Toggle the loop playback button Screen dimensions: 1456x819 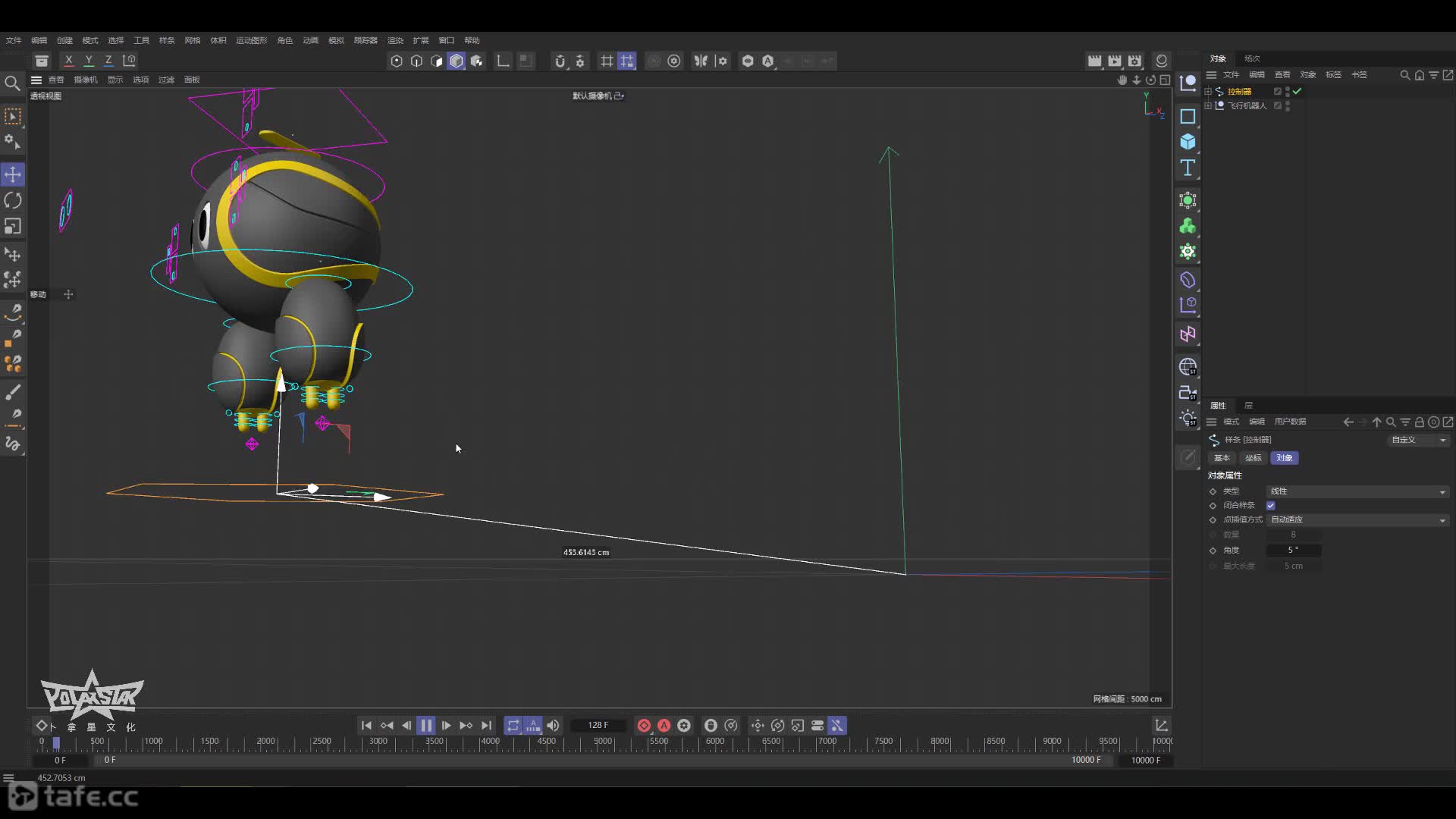[513, 726]
